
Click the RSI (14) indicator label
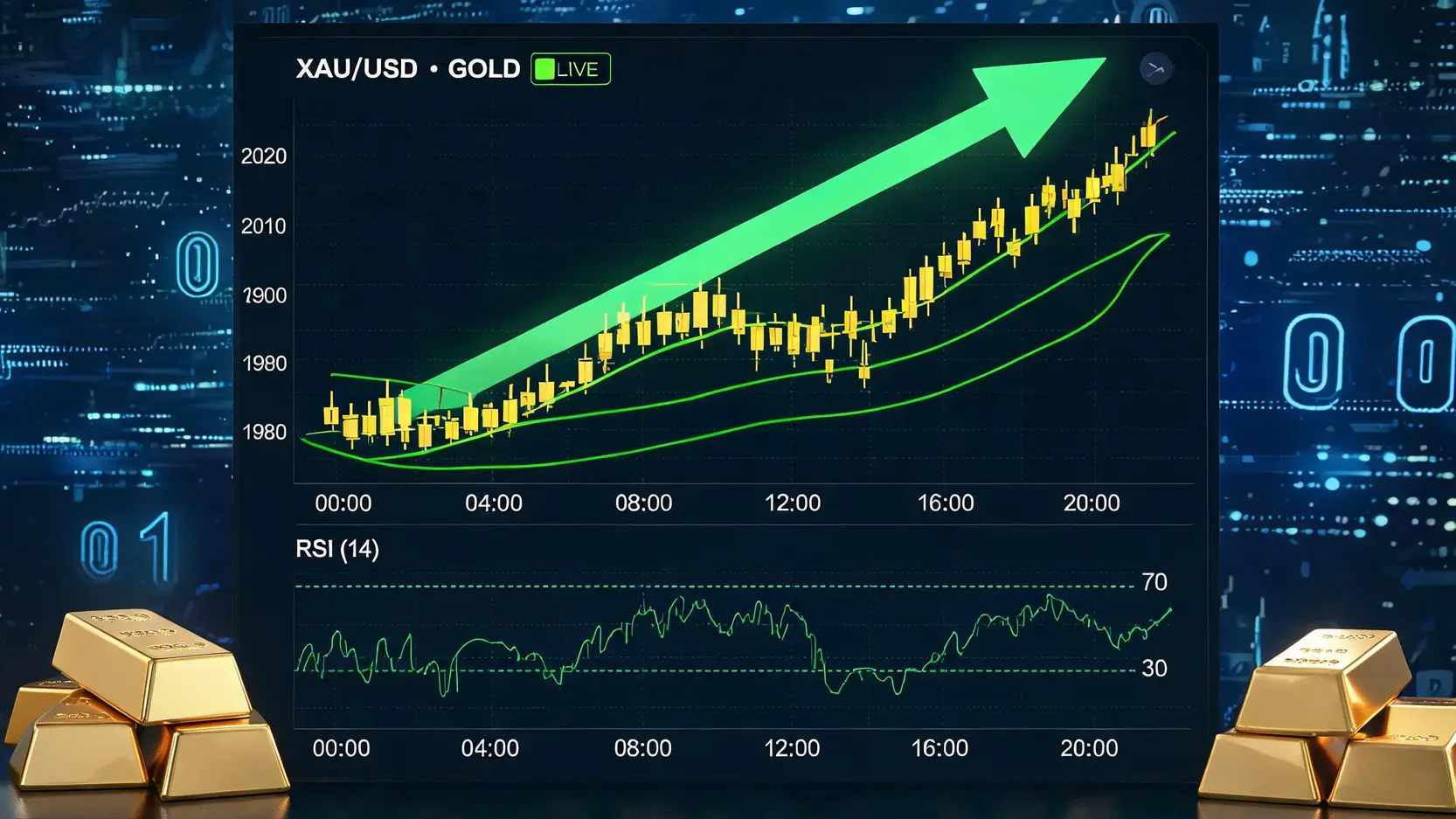337,549
